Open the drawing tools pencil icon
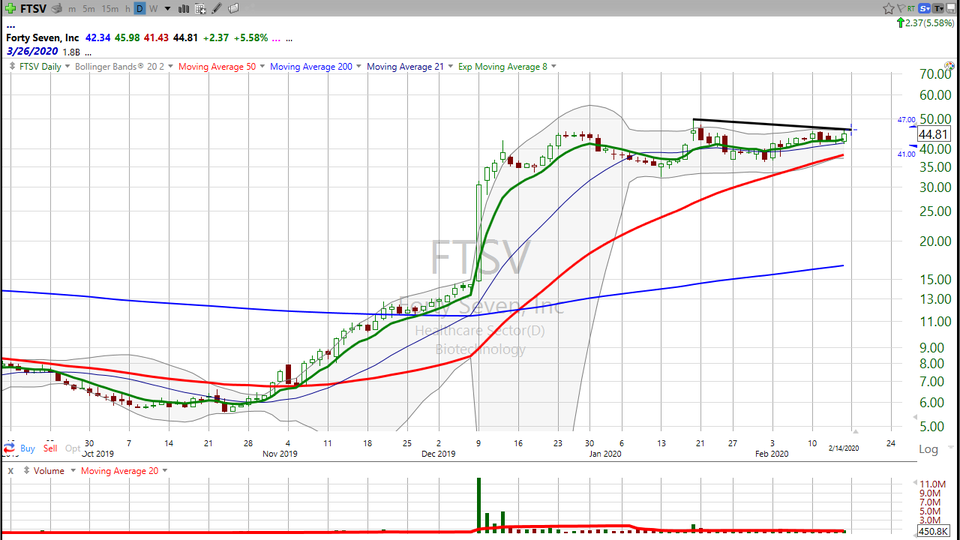 217,9
